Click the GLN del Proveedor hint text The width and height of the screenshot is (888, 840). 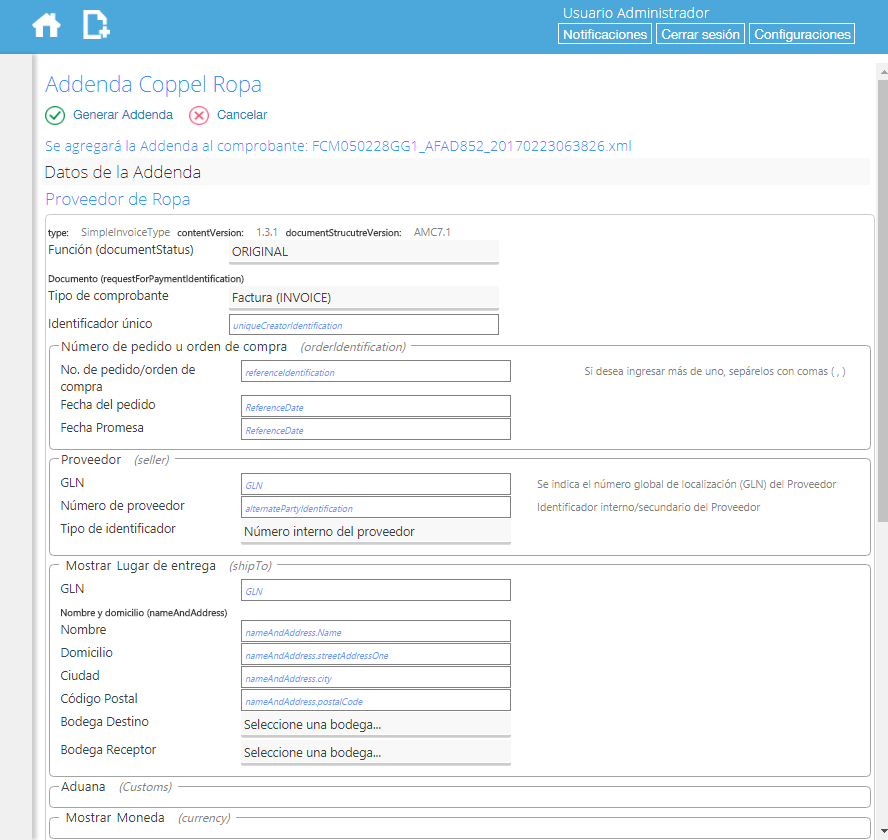click(x=686, y=484)
